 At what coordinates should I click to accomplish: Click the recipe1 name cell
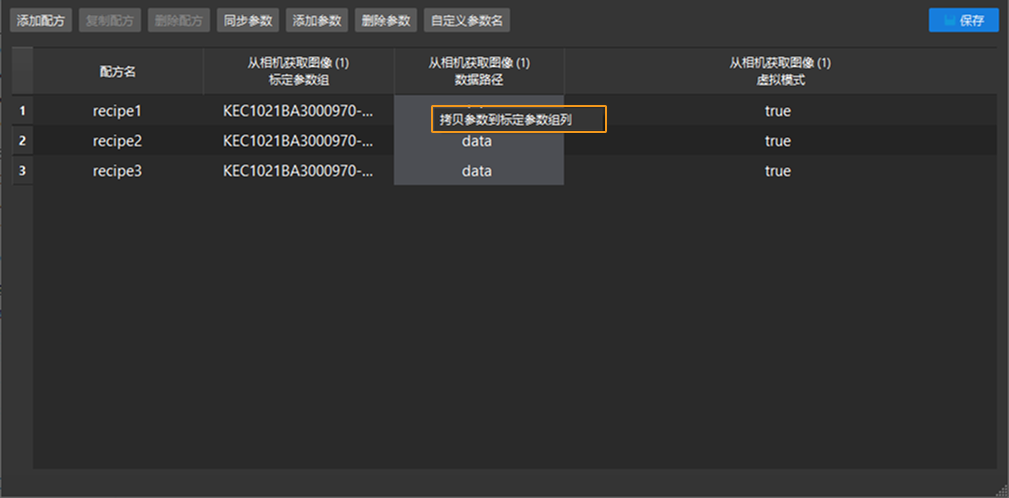point(118,111)
